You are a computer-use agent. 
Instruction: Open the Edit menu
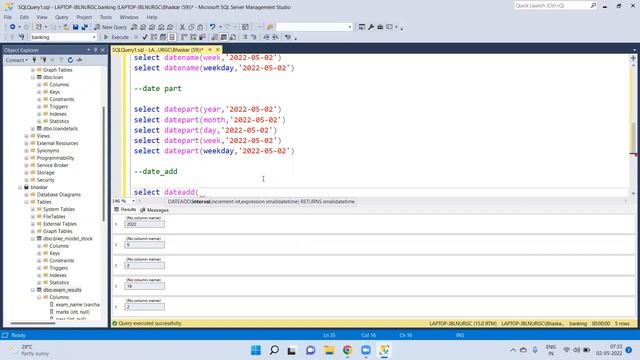point(24,17)
